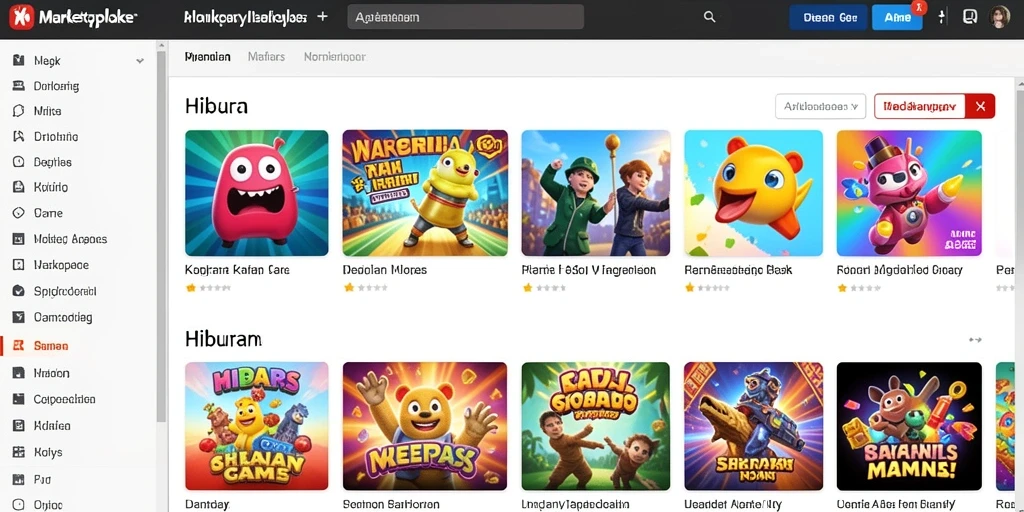Open the jungle Siobado game thumbnail
This screenshot has width=1024, height=512.
(x=596, y=426)
